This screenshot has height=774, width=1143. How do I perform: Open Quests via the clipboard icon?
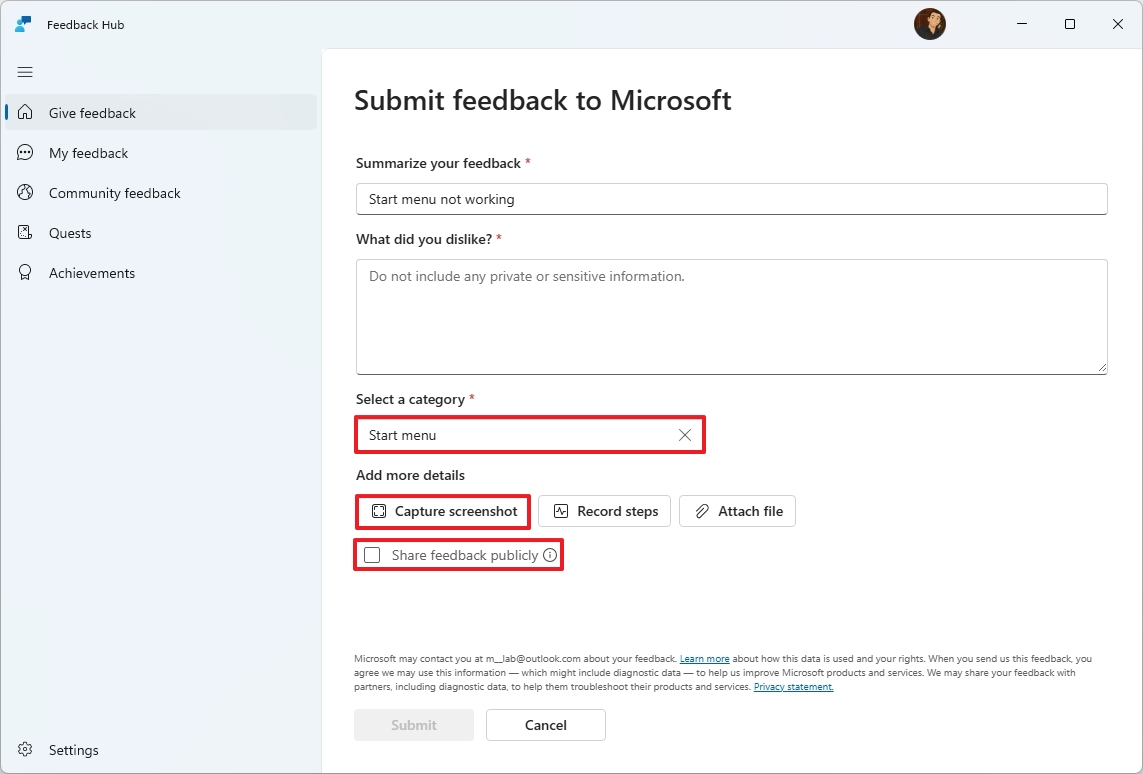(x=26, y=232)
